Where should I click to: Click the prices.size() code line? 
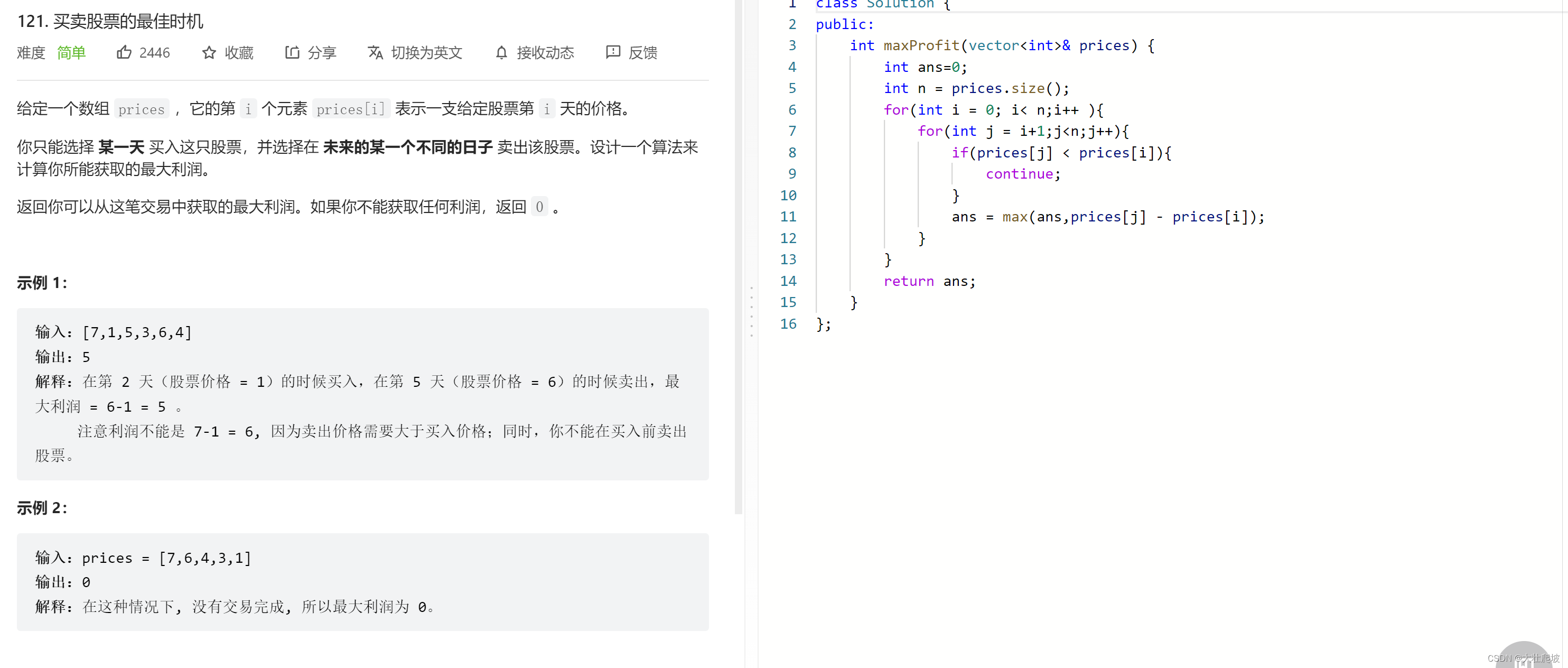(x=976, y=88)
